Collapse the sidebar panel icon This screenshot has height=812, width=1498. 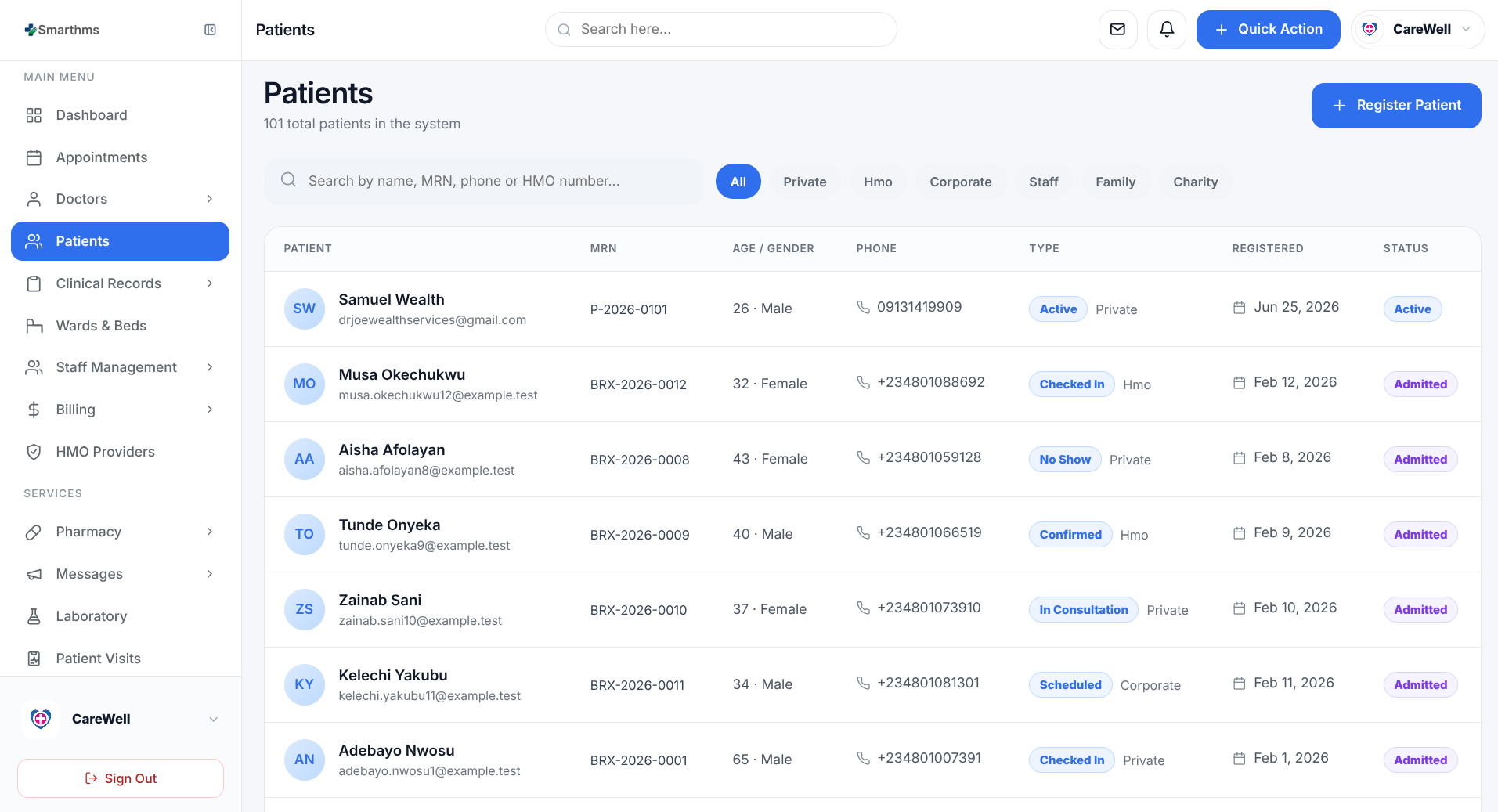pos(210,30)
